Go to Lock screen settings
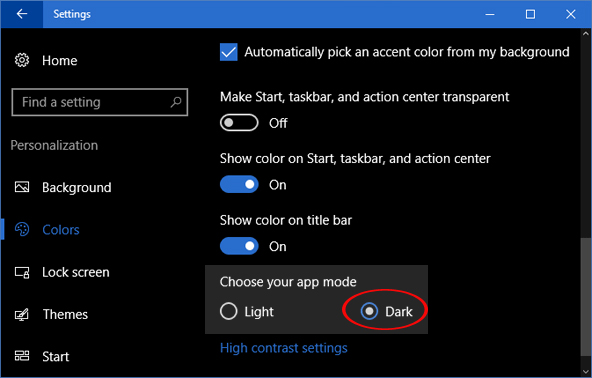The image size is (592, 378). pos(76,272)
